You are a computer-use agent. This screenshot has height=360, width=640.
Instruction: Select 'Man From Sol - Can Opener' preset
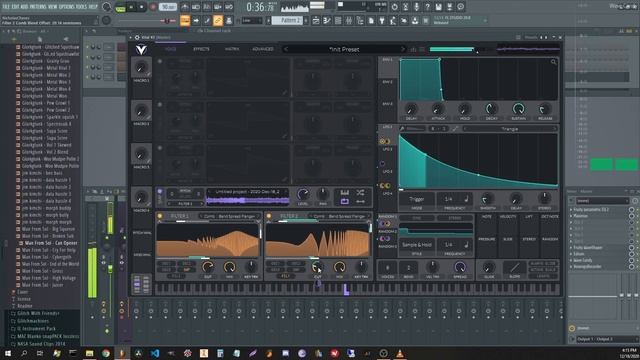pyautogui.click(x=51, y=243)
